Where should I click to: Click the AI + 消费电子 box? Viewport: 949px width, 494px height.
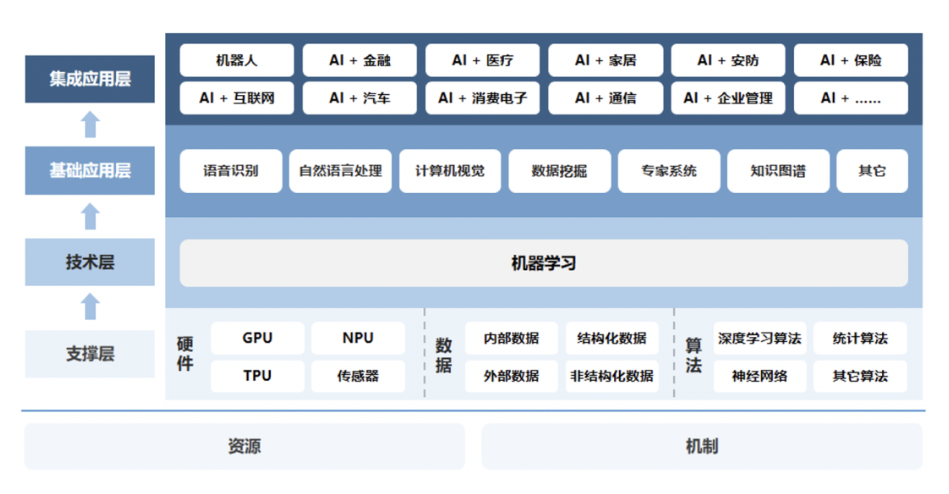tap(482, 98)
